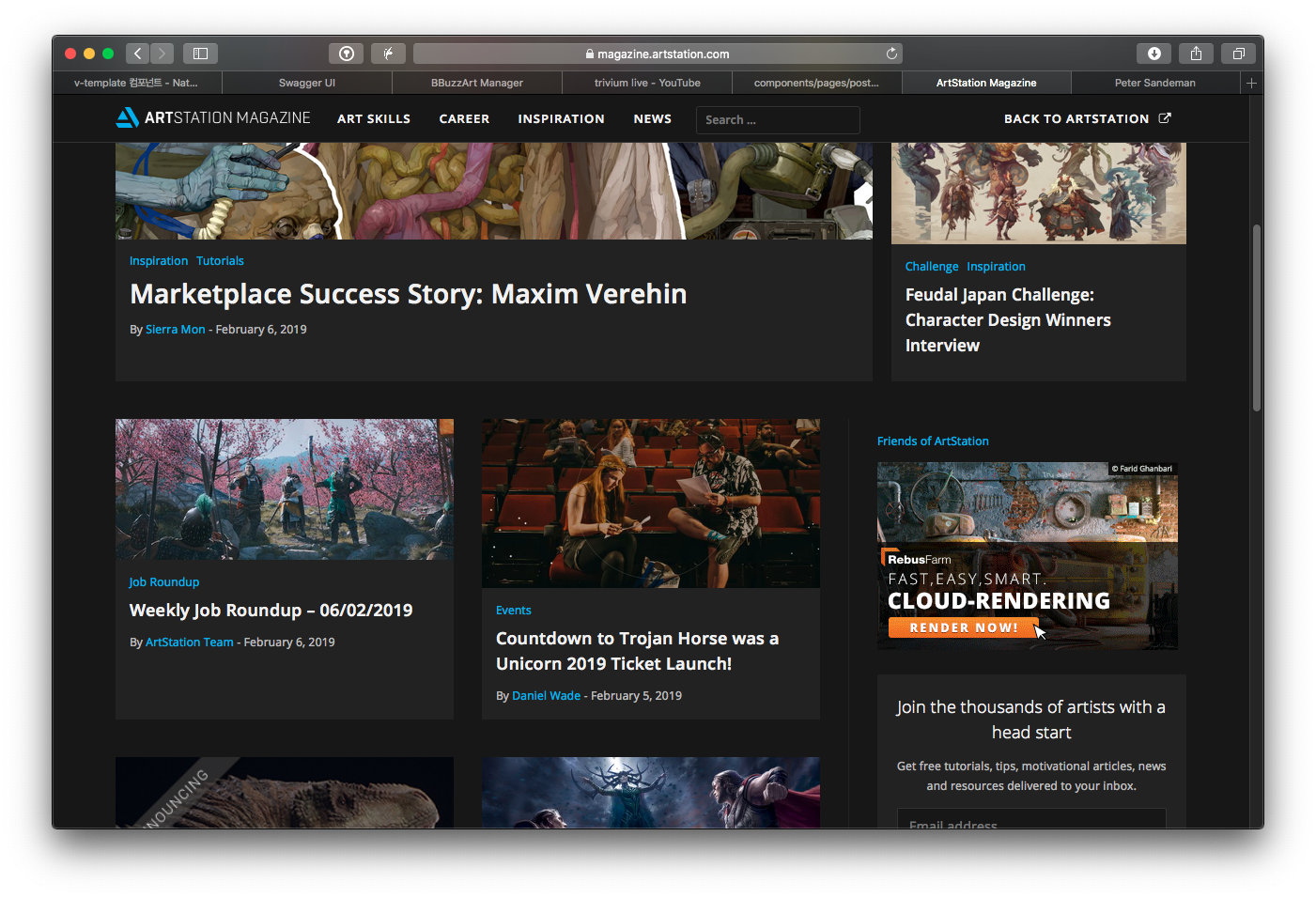Click the RebusFarm cloud-rendering ad
This screenshot has width=1316, height=898.
1028,556
